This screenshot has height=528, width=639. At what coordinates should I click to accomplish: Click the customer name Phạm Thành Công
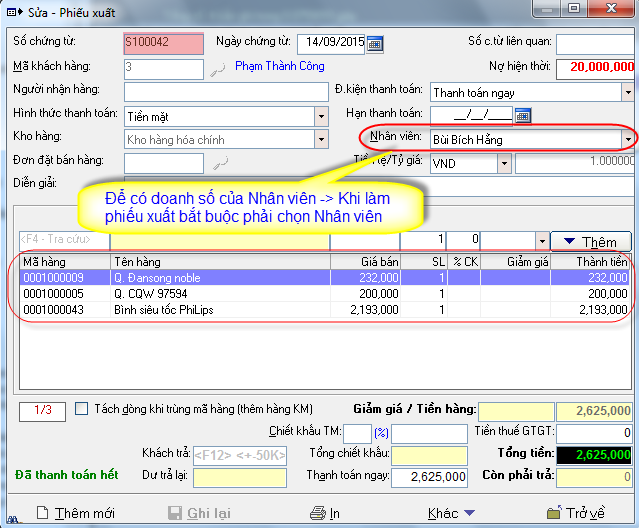coord(280,68)
